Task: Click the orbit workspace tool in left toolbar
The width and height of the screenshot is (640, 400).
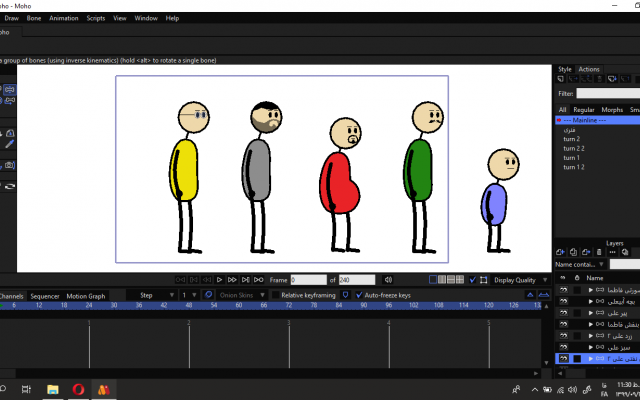Action: 10,187
